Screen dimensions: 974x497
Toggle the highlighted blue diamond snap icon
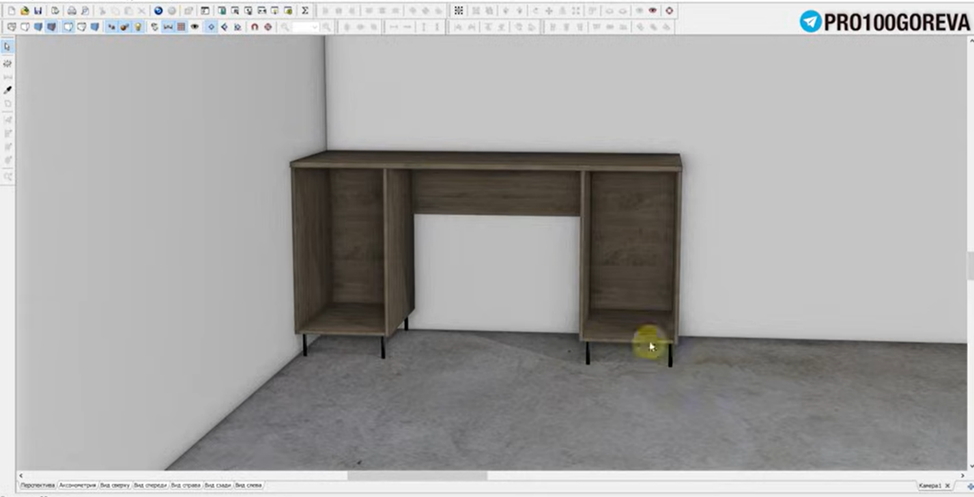click(x=211, y=27)
